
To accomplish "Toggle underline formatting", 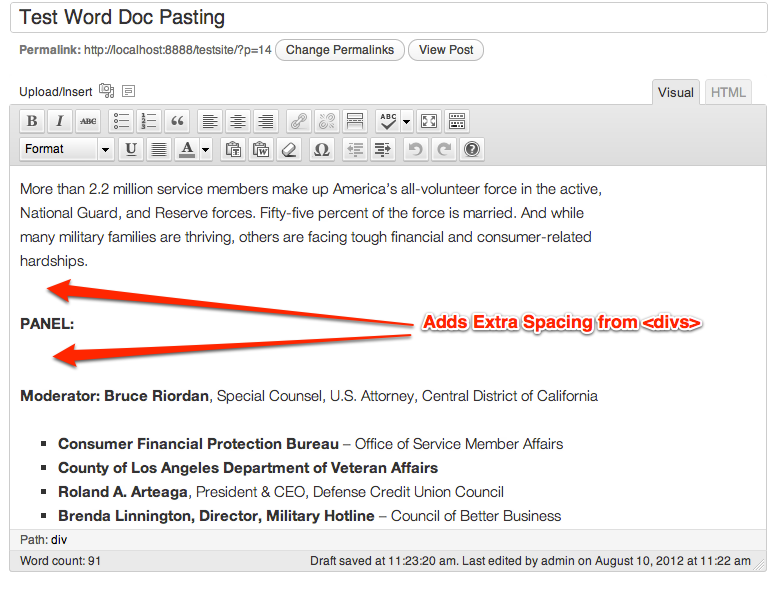I will coord(131,149).
